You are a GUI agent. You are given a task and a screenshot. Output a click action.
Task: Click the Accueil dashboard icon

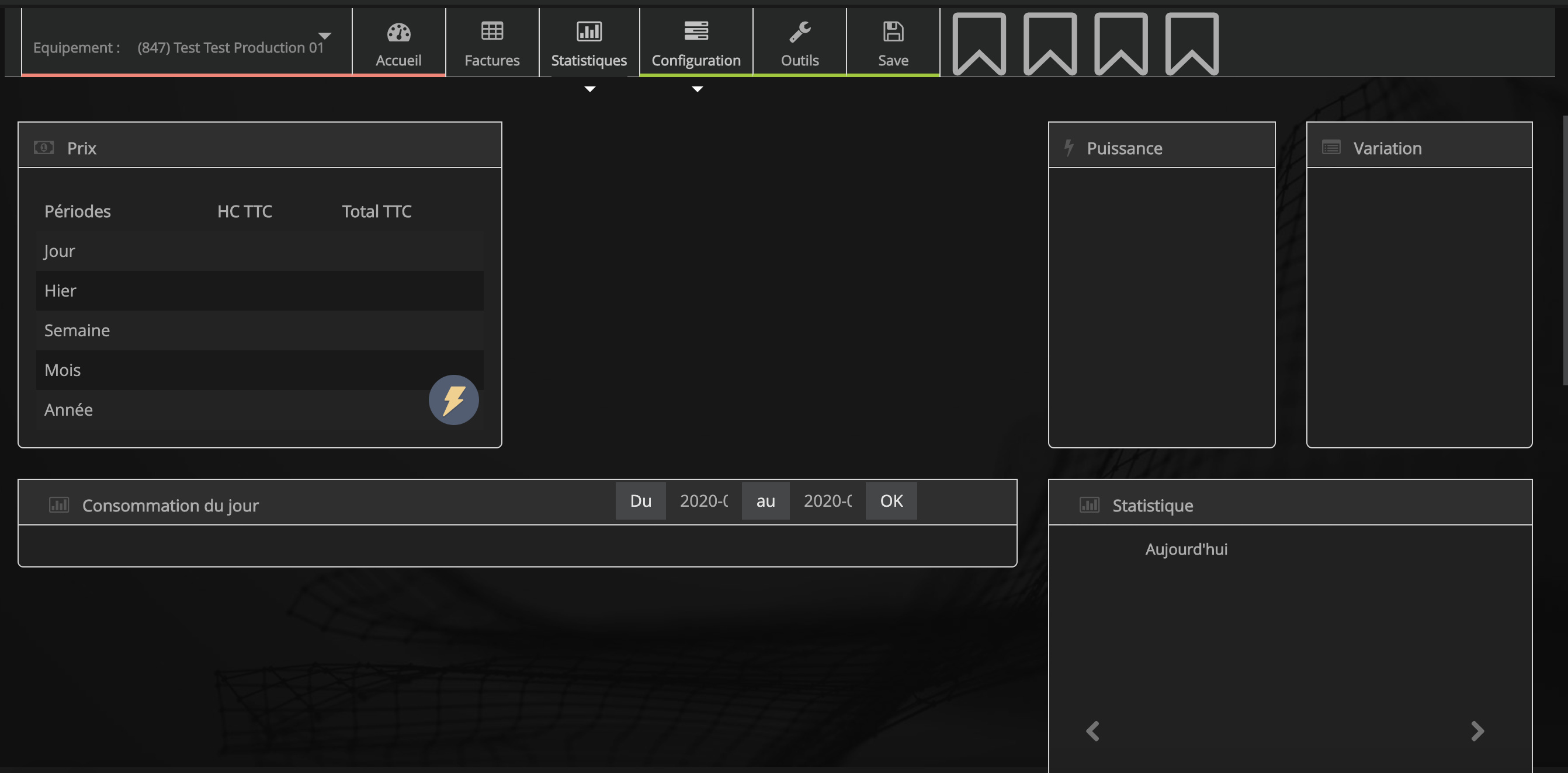tap(398, 32)
